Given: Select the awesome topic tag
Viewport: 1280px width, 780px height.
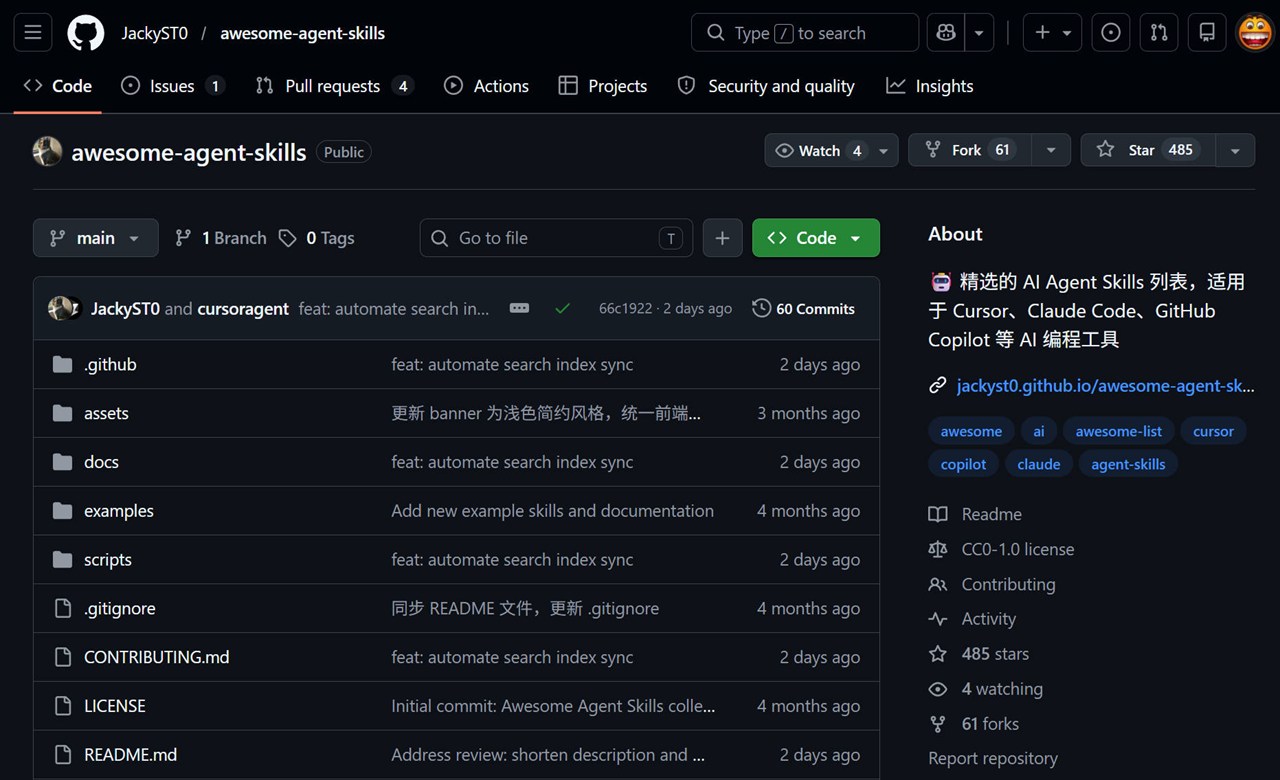Looking at the screenshot, I should 971,432.
